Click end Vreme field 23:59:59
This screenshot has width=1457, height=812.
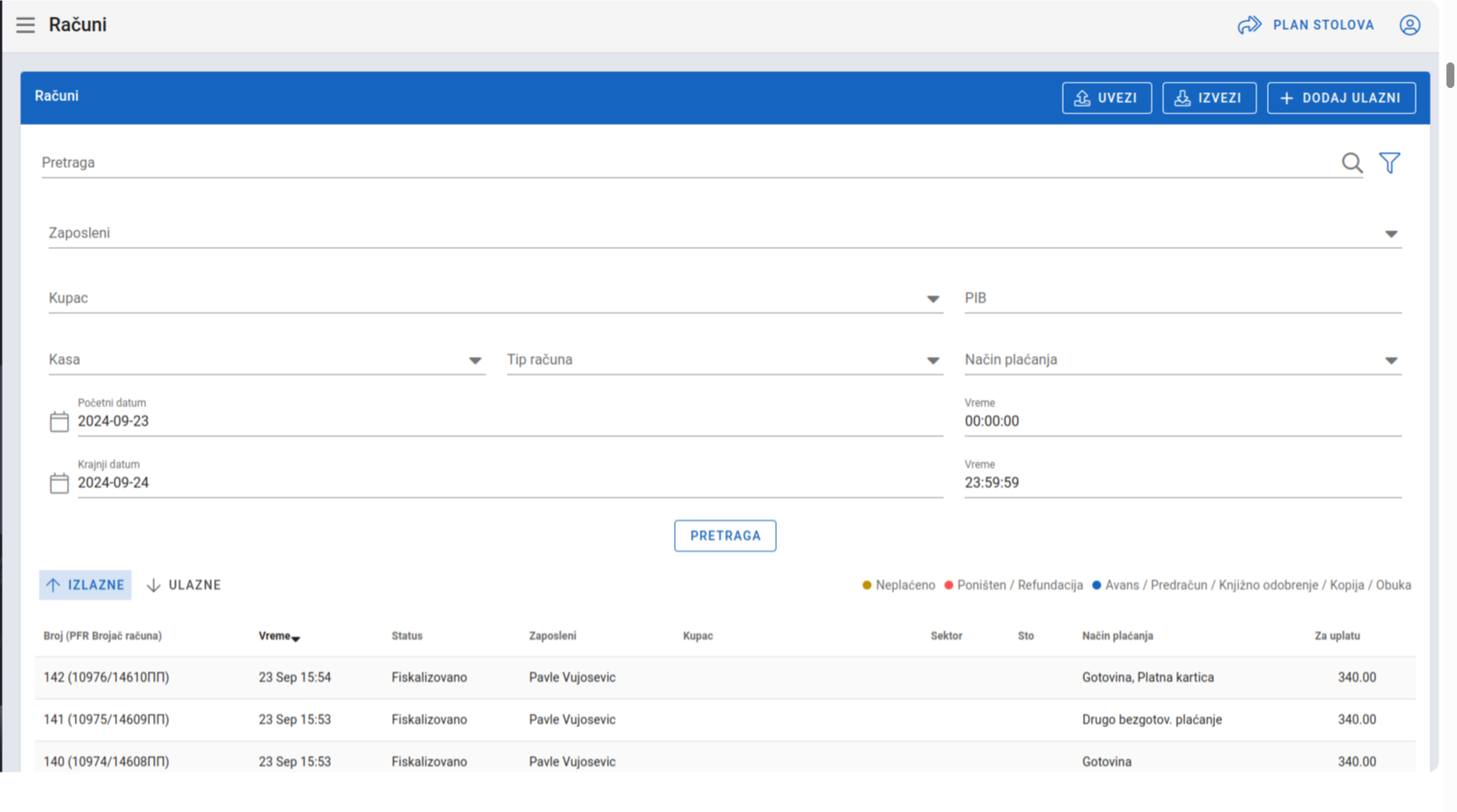[1182, 483]
